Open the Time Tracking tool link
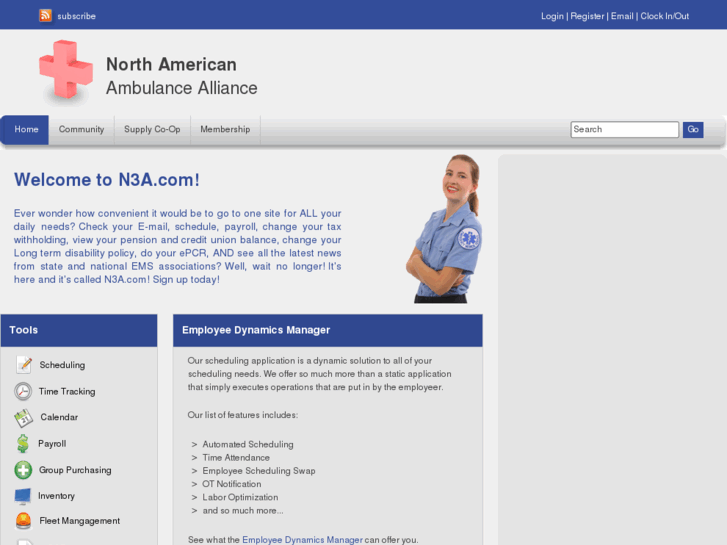 [x=67, y=391]
